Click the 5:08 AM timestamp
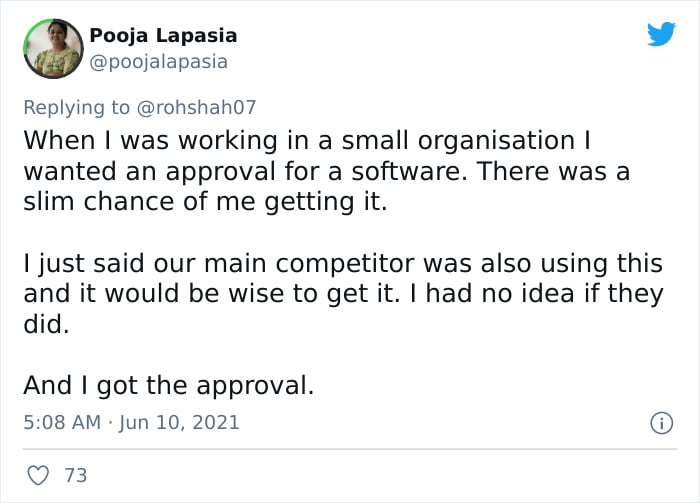Viewport: 700px width, 503px height. (x=62, y=423)
